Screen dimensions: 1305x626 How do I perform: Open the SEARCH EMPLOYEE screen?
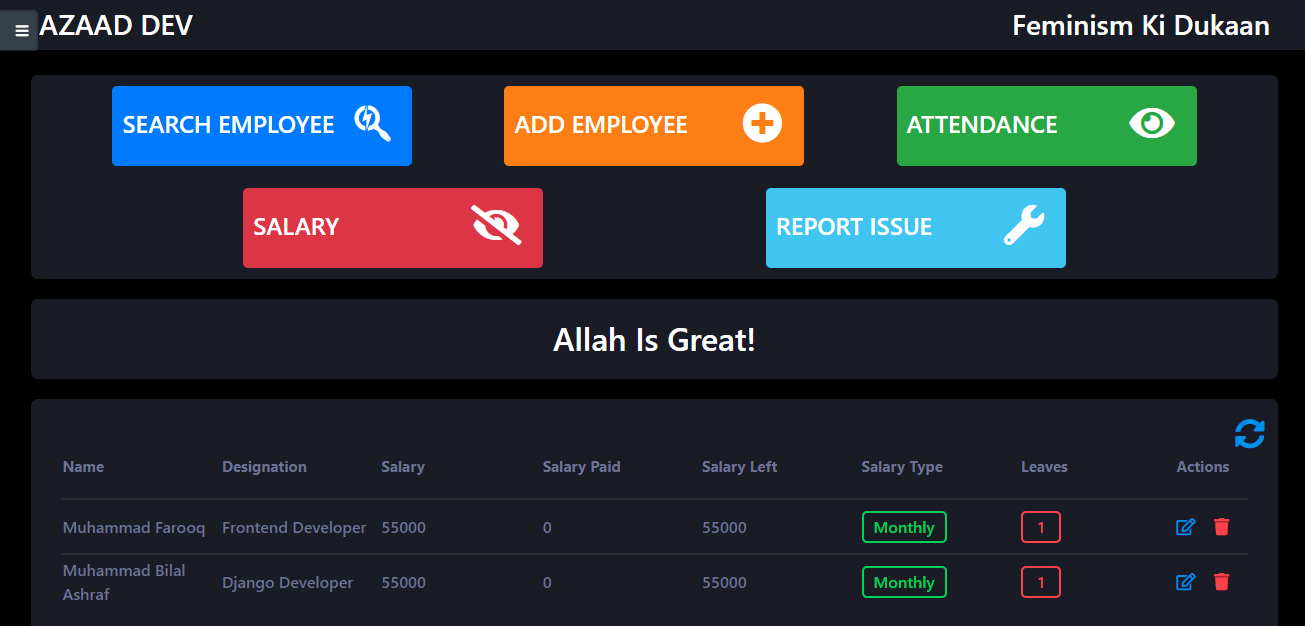[x=261, y=125]
